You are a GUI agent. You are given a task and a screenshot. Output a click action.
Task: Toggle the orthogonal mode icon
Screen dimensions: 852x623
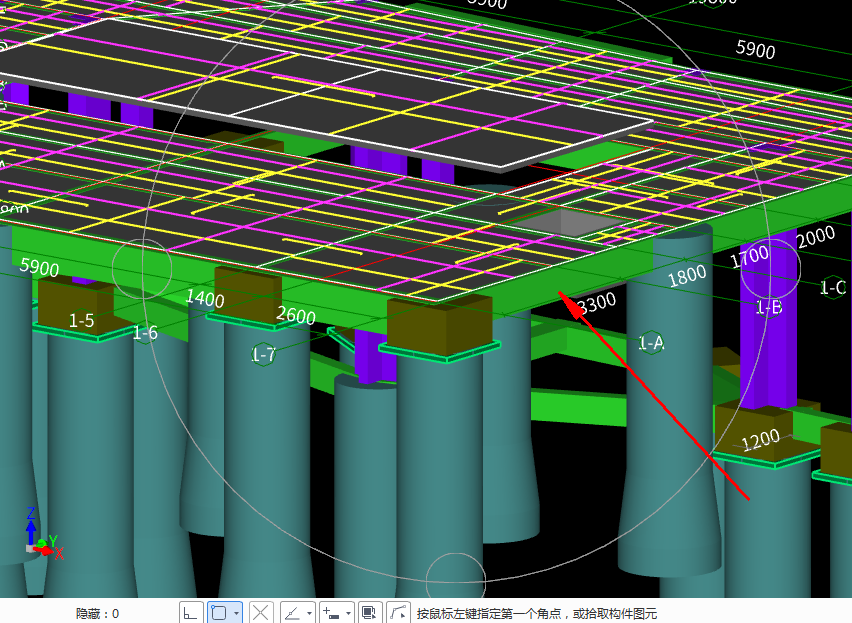tap(191, 613)
